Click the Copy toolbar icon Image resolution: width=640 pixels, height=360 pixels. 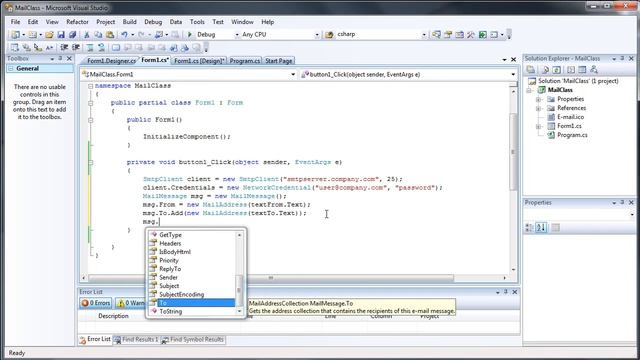click(98, 35)
